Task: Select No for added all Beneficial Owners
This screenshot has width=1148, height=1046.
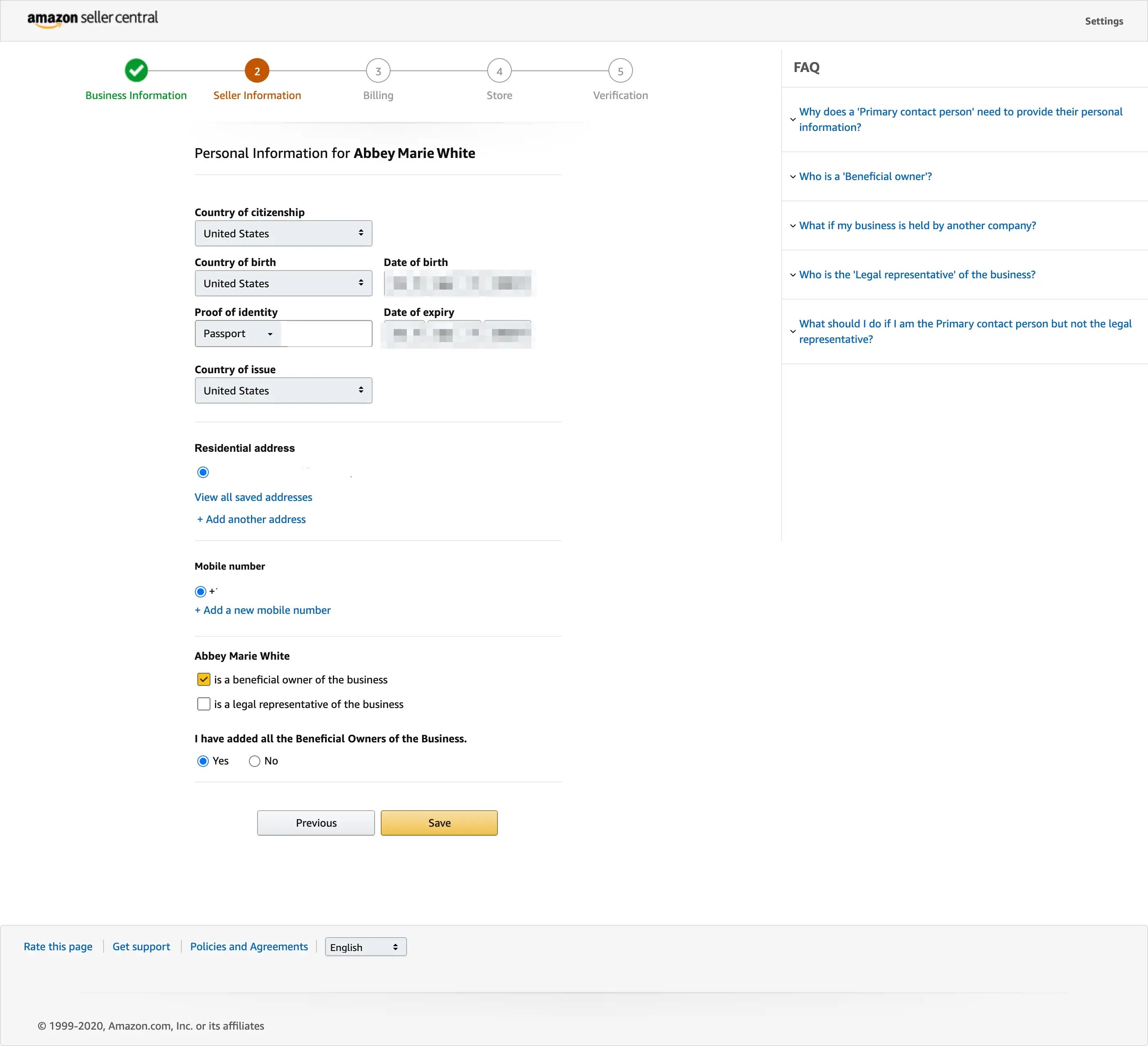Action: 255,761
